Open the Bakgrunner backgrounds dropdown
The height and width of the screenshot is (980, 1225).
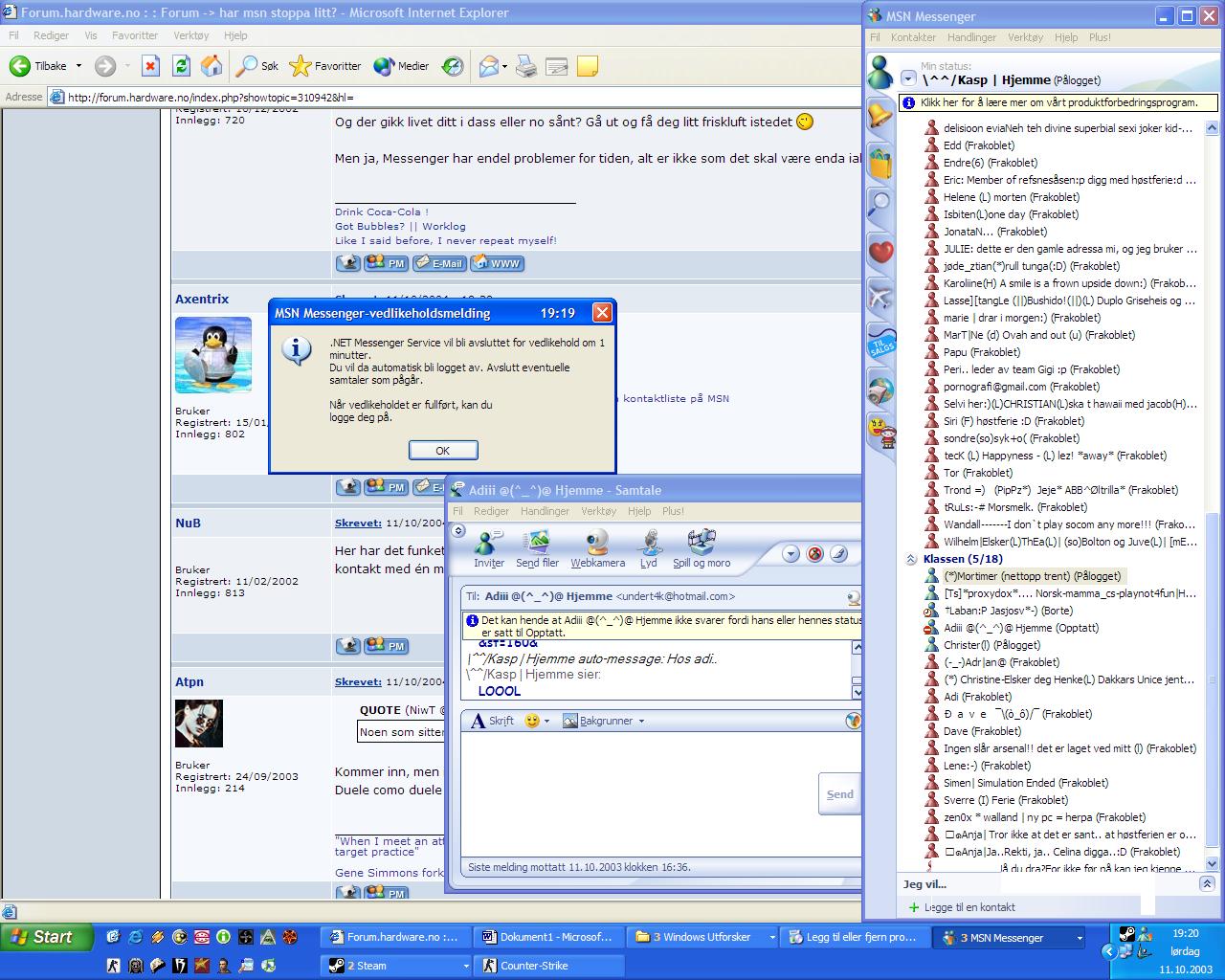tap(604, 721)
